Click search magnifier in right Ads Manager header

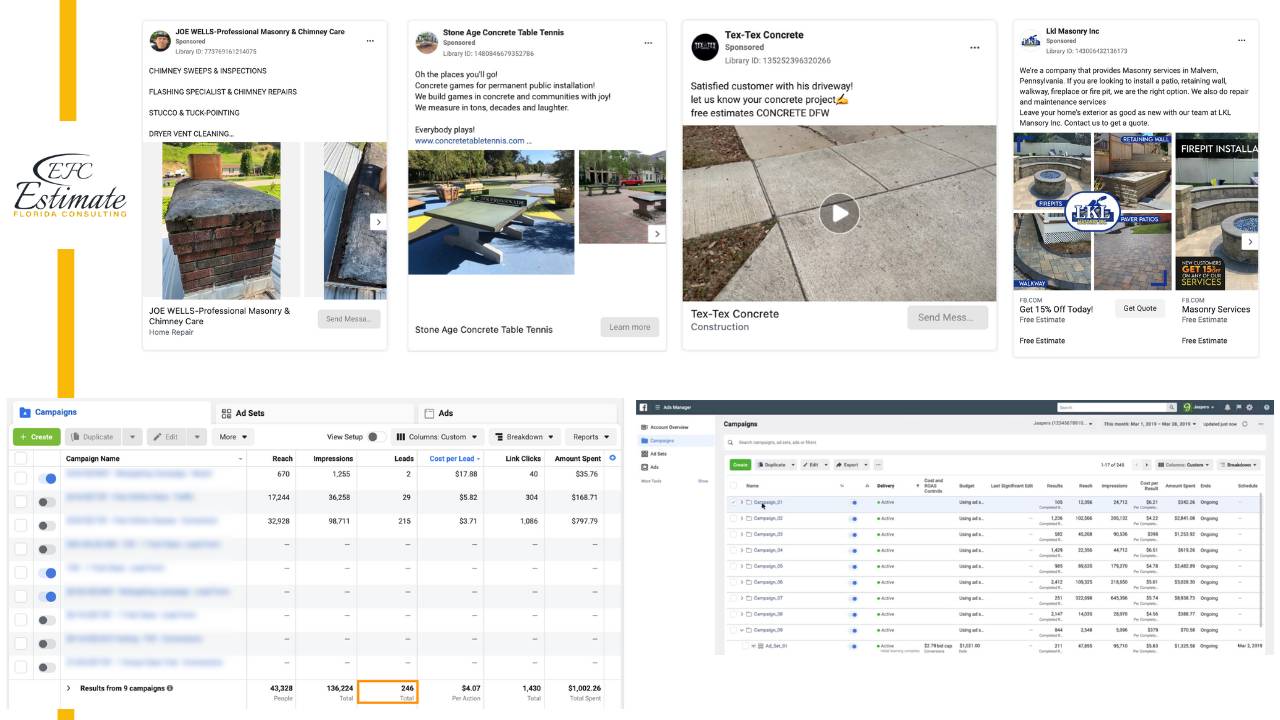pos(1171,407)
